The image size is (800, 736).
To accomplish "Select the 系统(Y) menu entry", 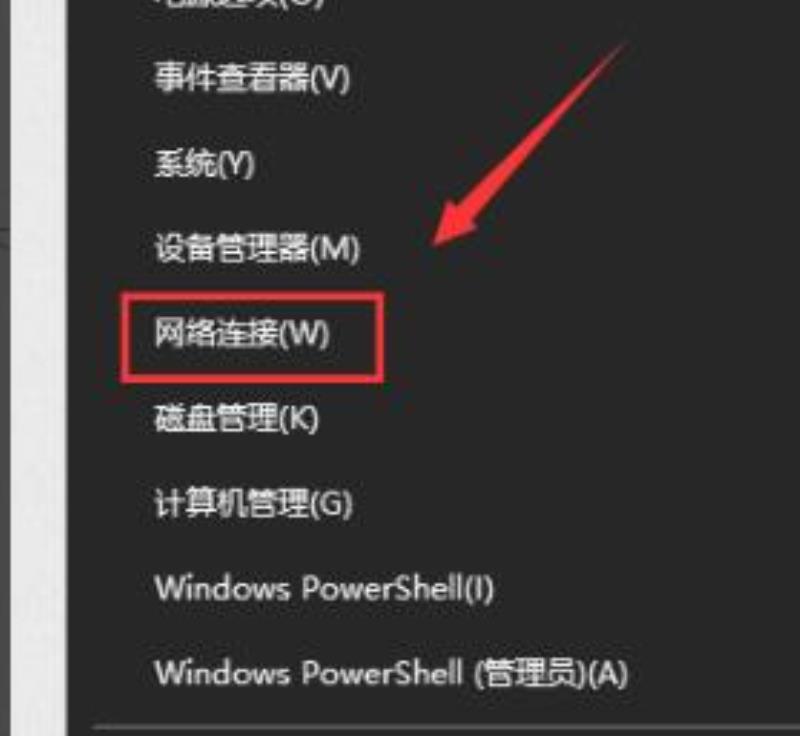I will pos(204,164).
